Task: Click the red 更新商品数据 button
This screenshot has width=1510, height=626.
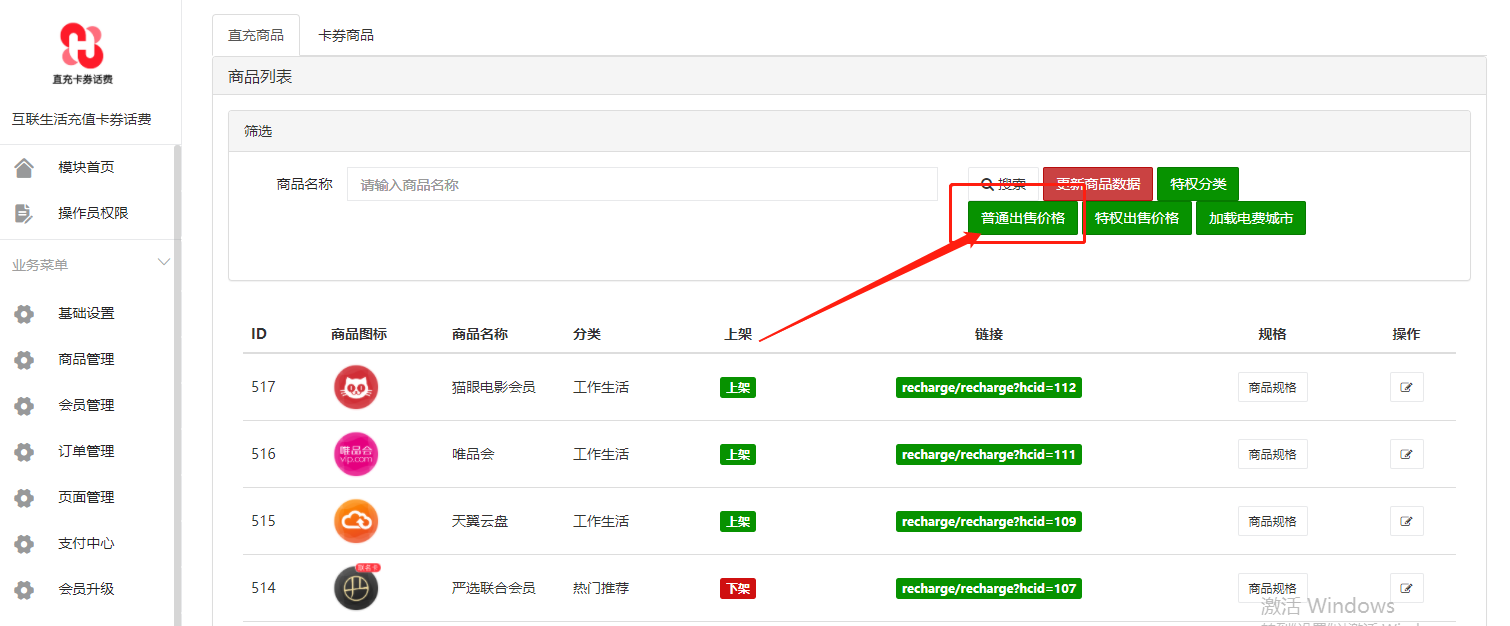Action: (1098, 184)
